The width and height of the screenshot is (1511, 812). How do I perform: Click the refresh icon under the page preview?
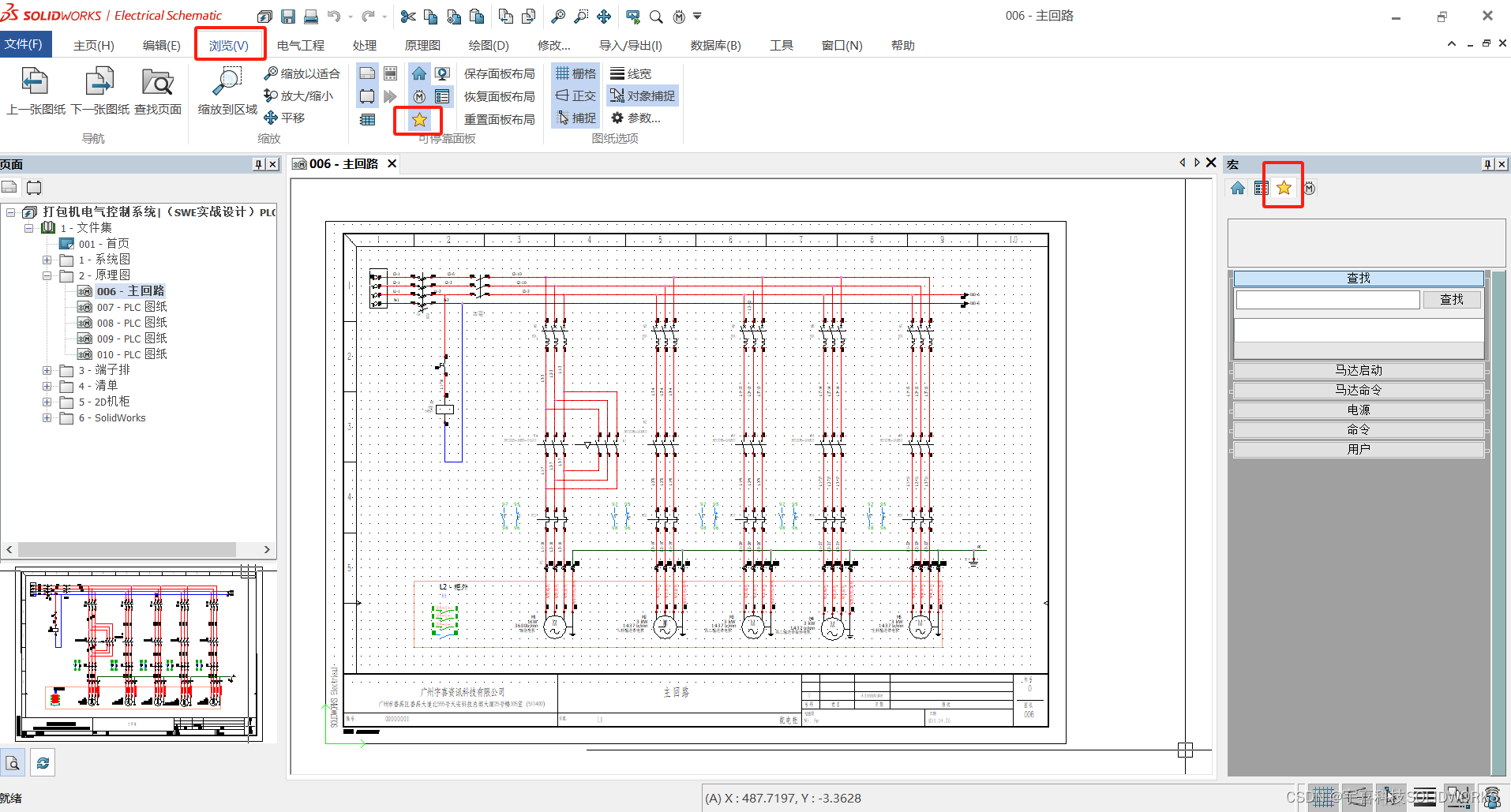pyautogui.click(x=43, y=761)
